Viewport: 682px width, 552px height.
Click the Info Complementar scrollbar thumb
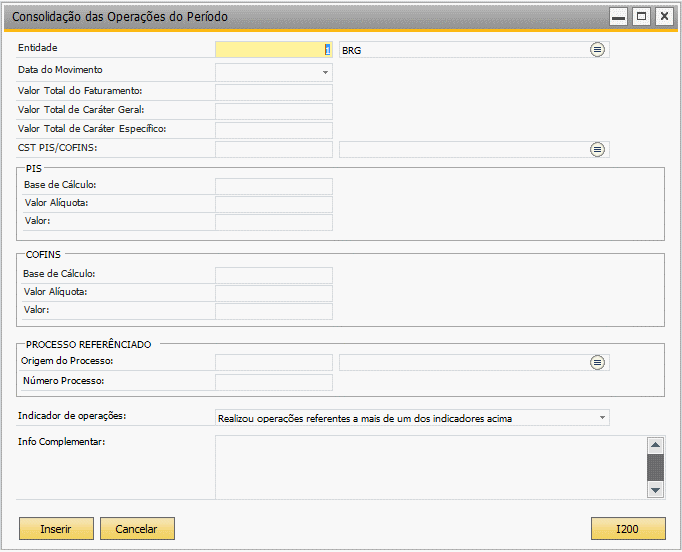click(655, 468)
